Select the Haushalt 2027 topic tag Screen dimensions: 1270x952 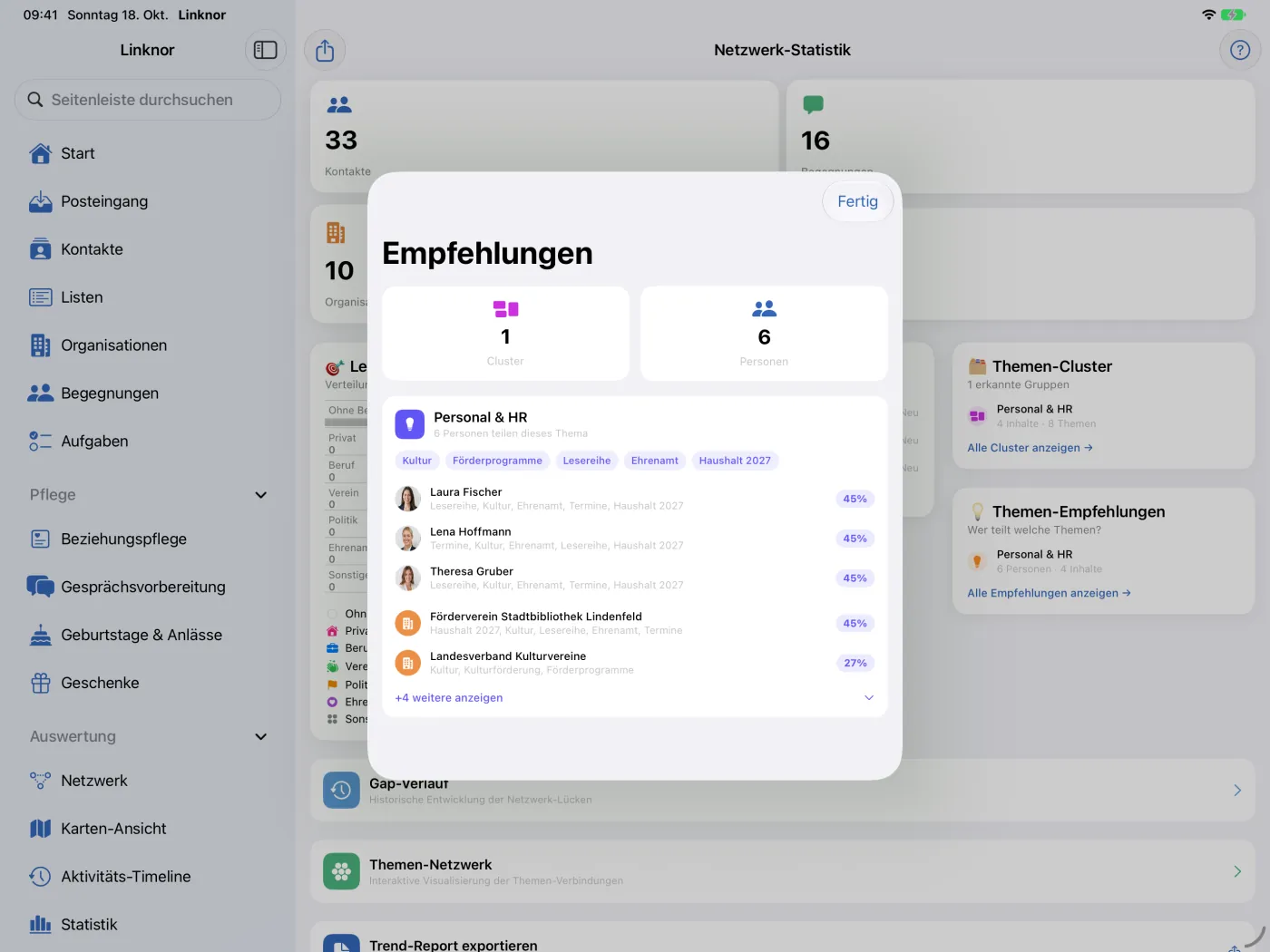click(735, 461)
